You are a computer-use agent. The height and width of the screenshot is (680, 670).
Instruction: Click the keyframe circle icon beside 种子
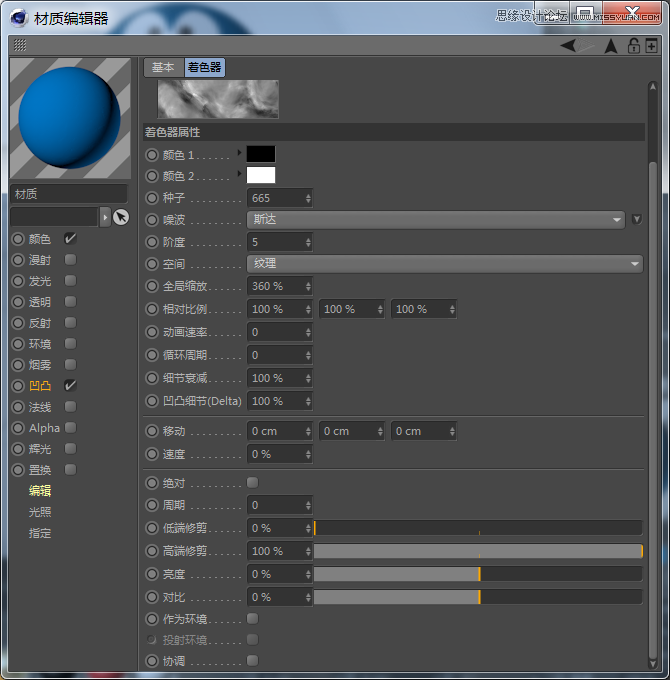[x=152, y=198]
